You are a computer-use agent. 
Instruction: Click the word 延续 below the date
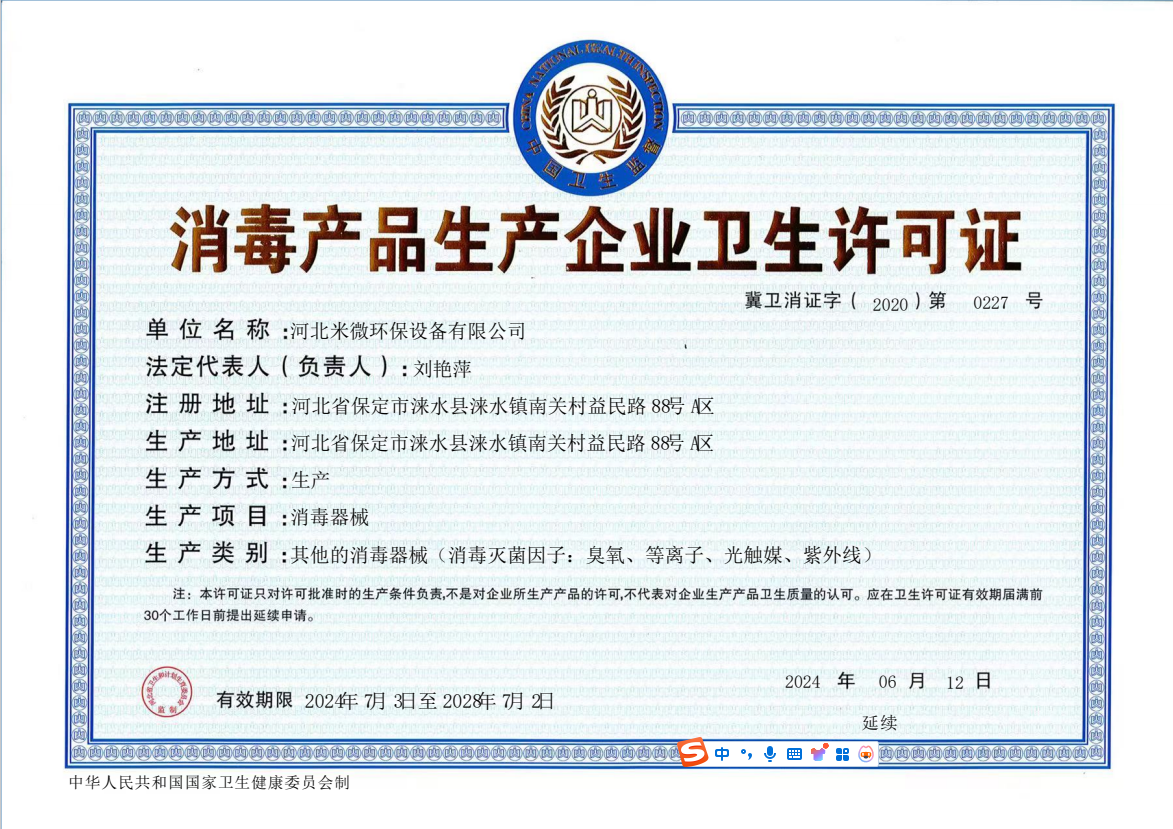click(x=880, y=723)
